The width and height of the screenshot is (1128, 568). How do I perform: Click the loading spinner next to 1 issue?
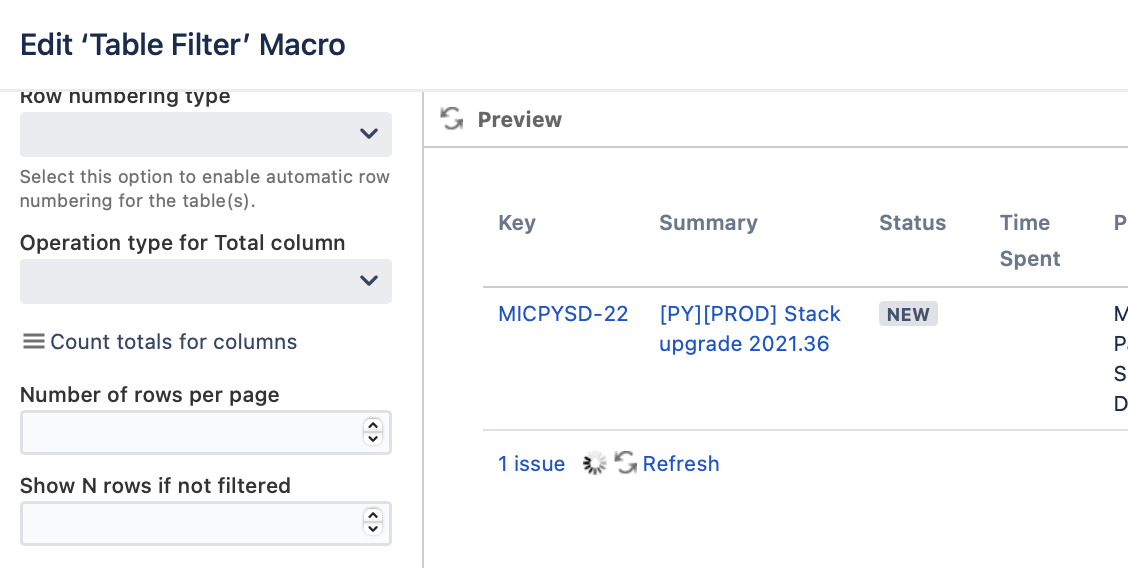coord(594,464)
